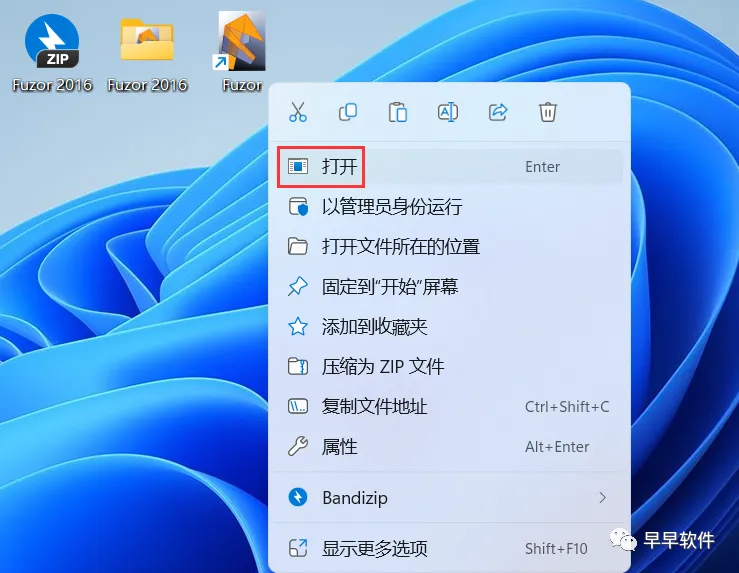Click the Delete trash can icon
Viewport: 739px width, 573px height.
[x=548, y=112]
